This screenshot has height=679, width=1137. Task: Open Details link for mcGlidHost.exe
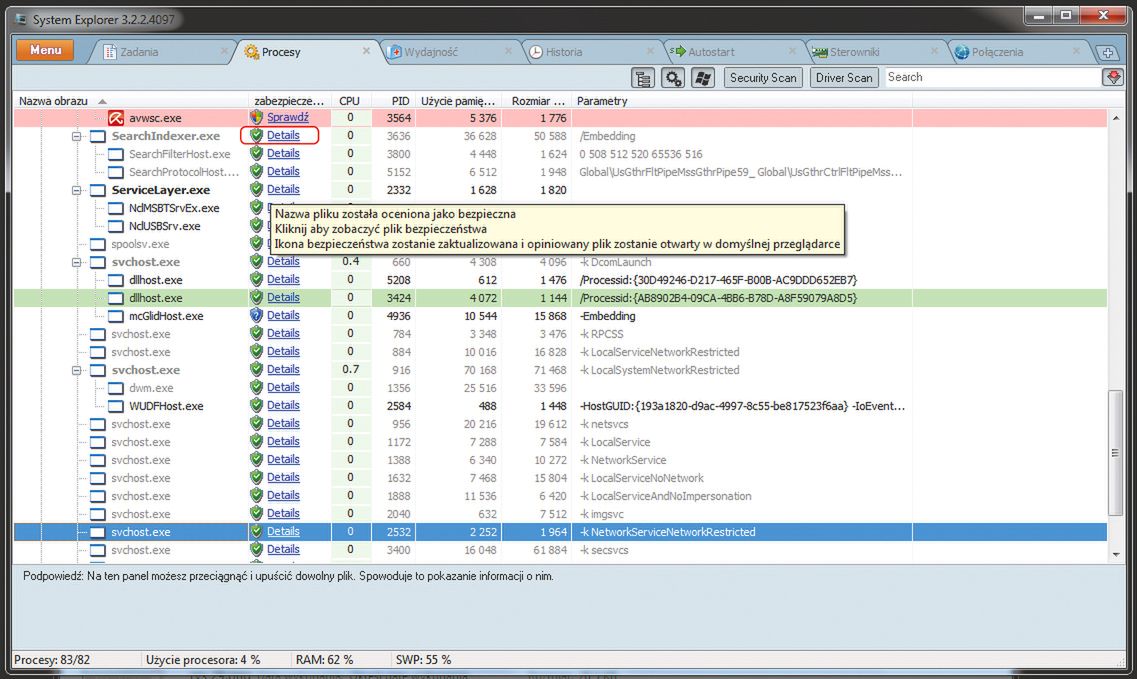[x=283, y=316]
